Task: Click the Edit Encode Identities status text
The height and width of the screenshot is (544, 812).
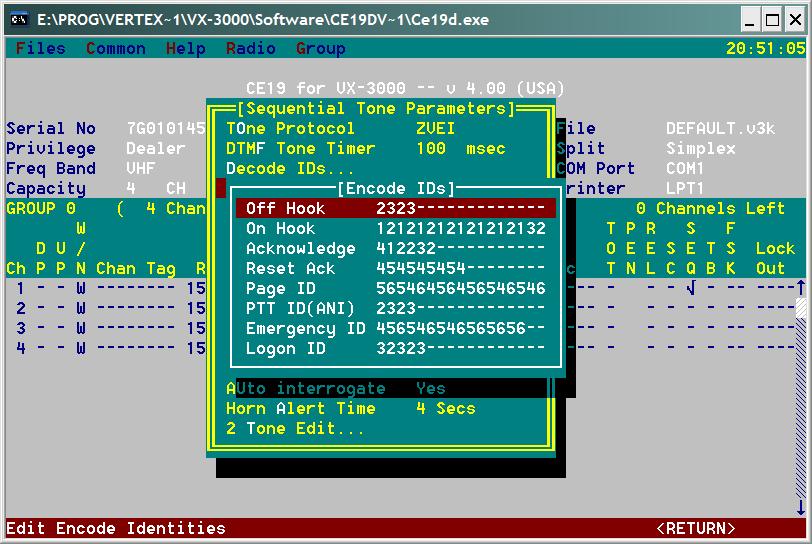Action: pyautogui.click(x=115, y=528)
